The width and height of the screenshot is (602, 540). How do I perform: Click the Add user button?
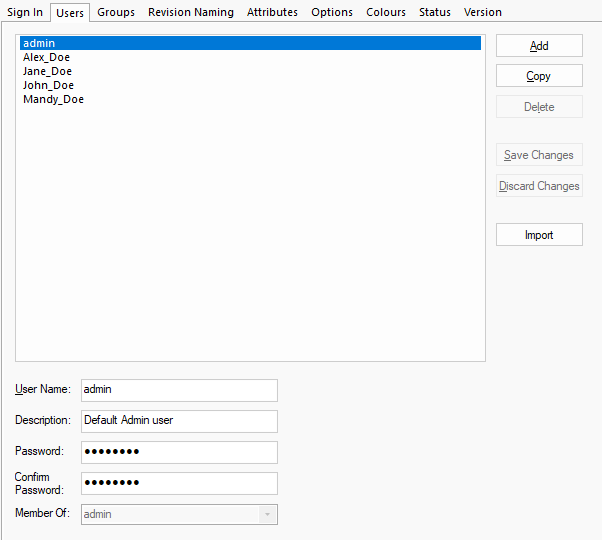[x=539, y=46]
